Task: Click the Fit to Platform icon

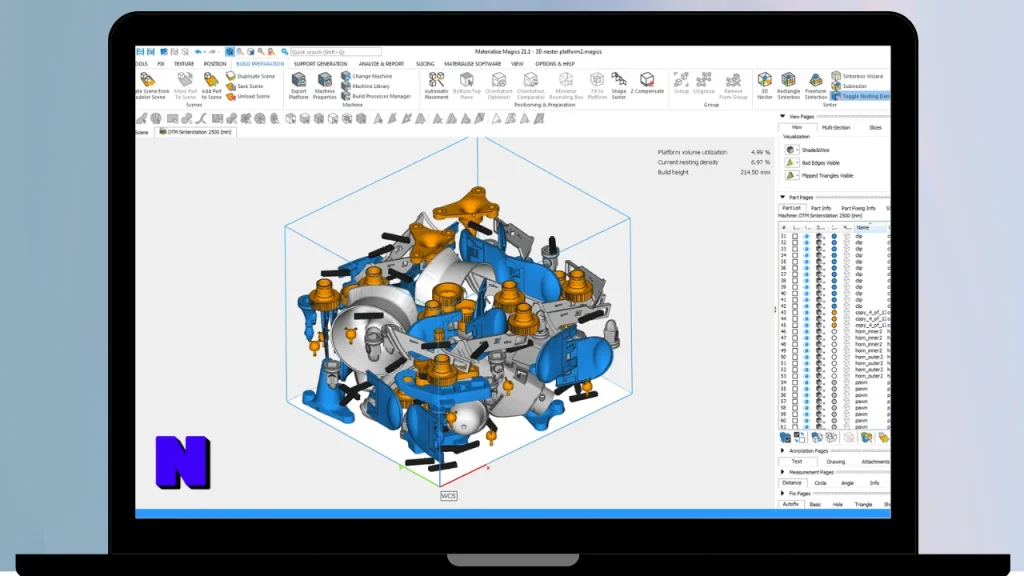Action: [x=597, y=80]
